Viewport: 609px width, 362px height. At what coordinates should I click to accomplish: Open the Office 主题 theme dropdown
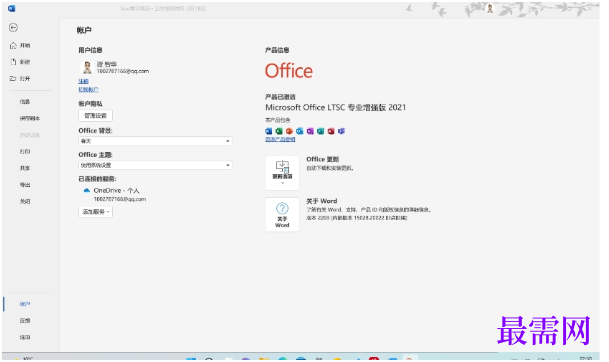tap(155, 165)
